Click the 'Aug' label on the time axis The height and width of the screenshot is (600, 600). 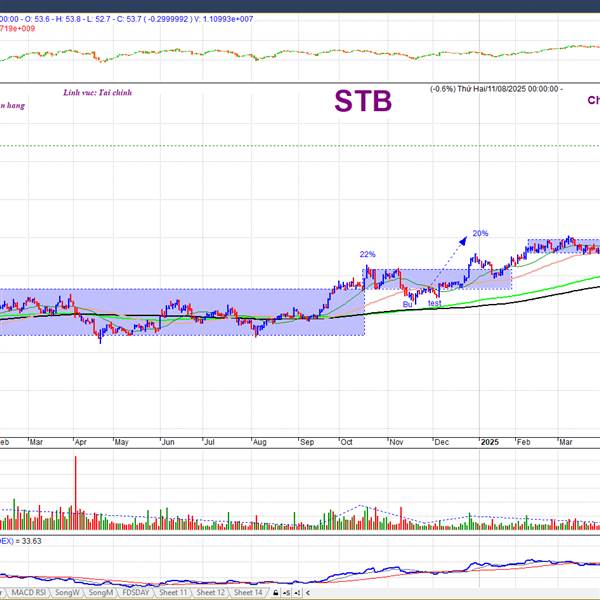coord(259,442)
